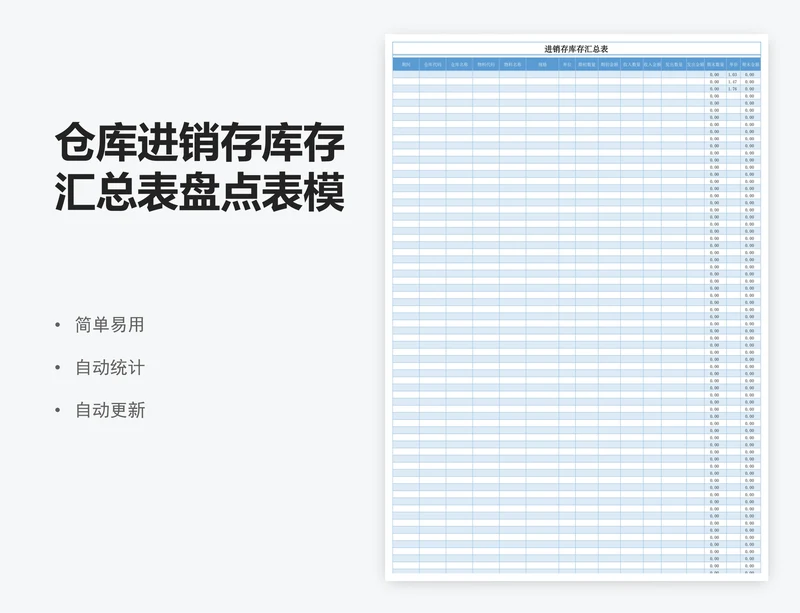Click the bullet text 简单易用
The height and width of the screenshot is (613, 800).
click(x=110, y=325)
